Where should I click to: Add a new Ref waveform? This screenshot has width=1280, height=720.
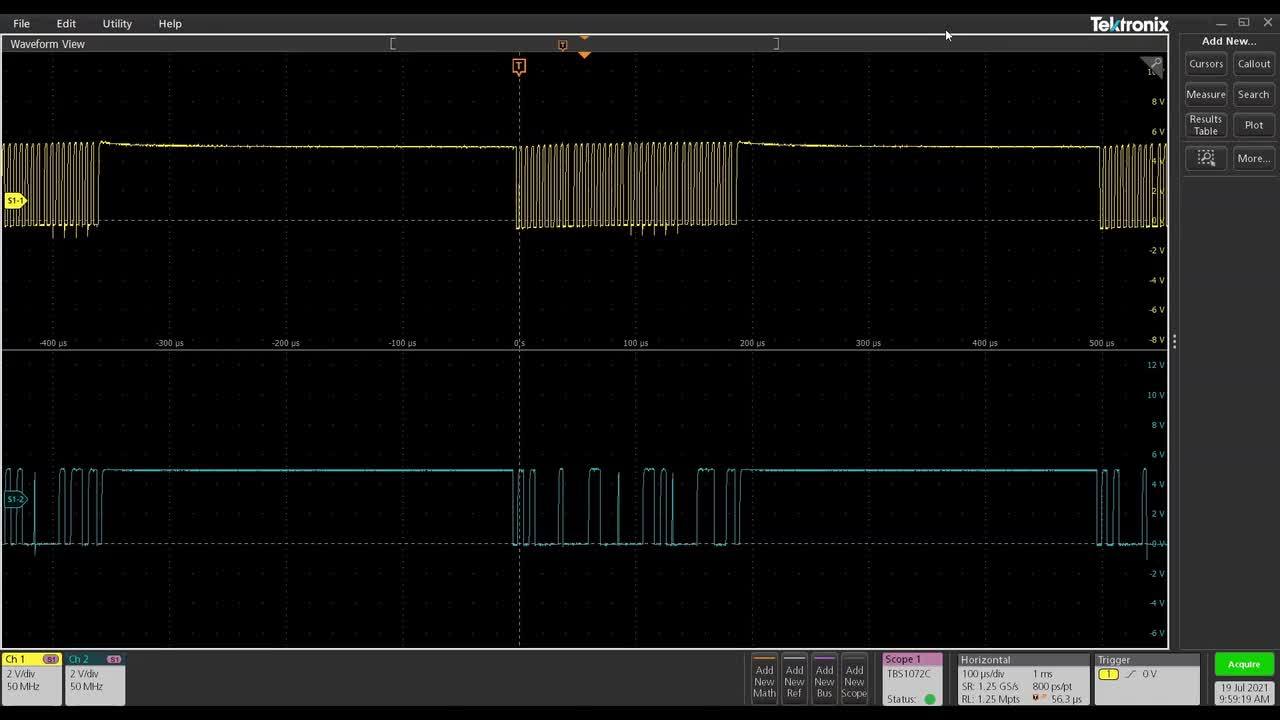tap(794, 680)
